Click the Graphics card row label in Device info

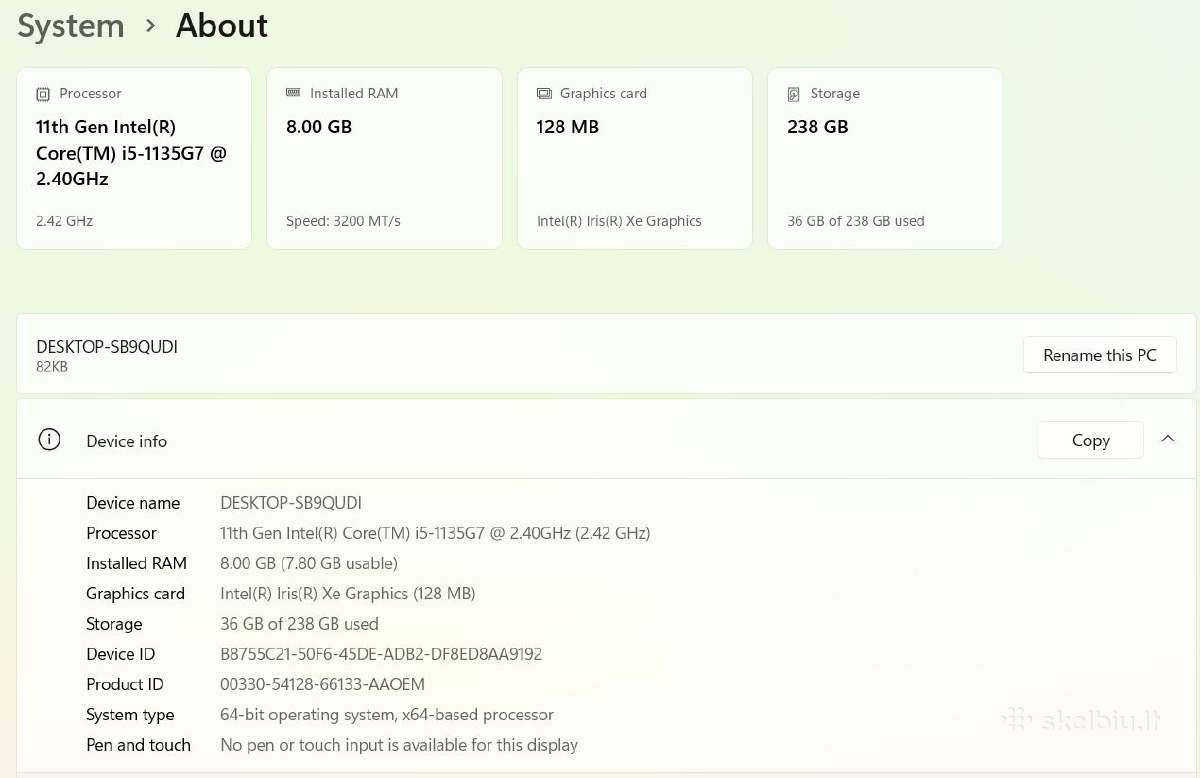tap(135, 593)
